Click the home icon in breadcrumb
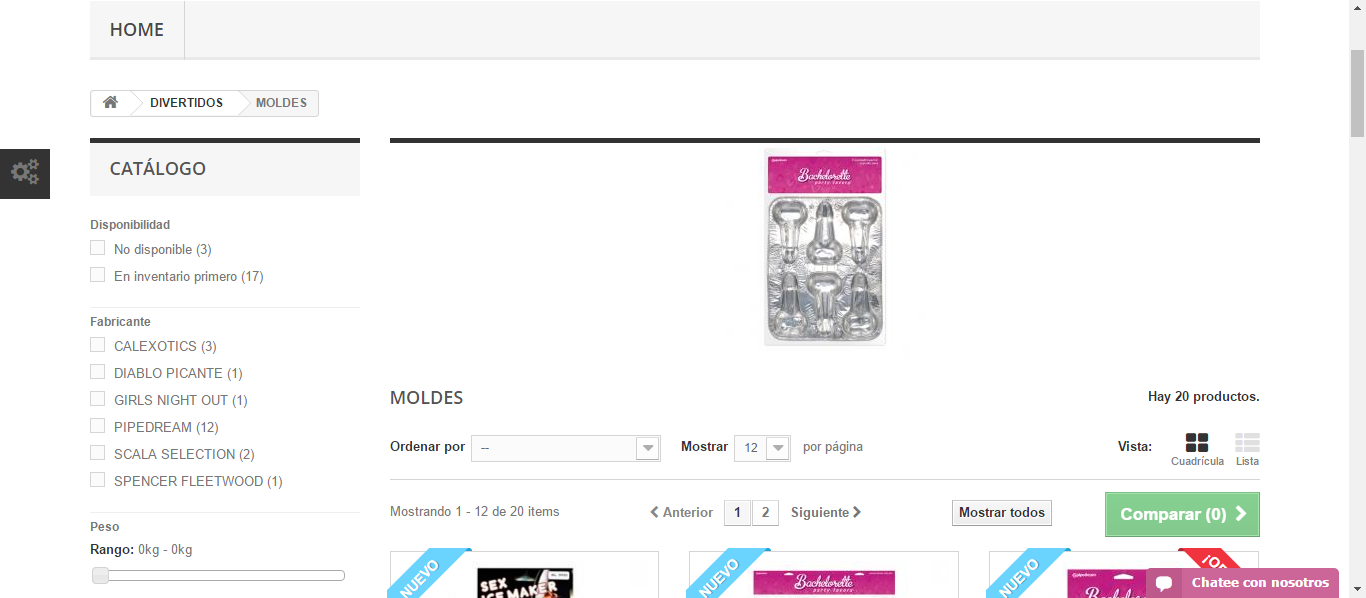1366x598 pixels. tap(110, 103)
